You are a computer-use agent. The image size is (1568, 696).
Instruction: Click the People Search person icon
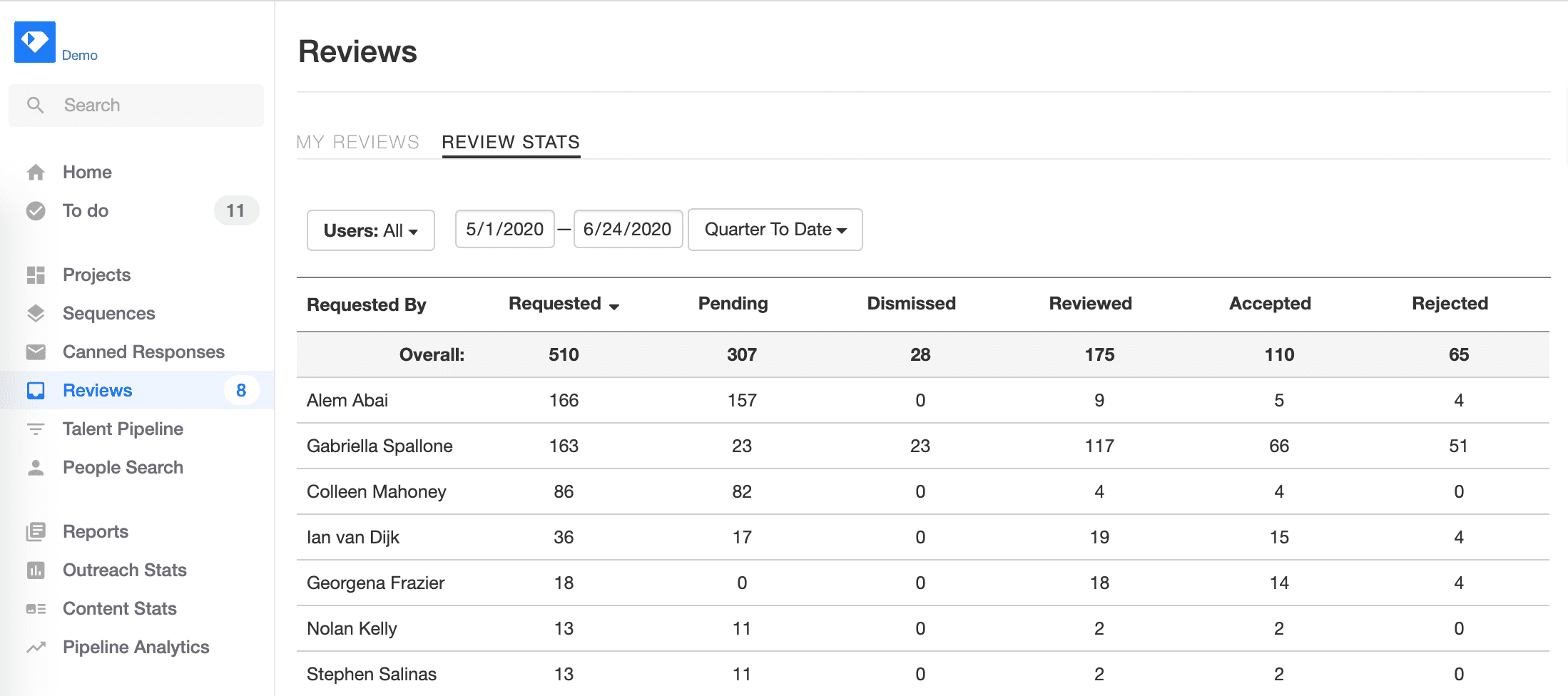click(36, 468)
